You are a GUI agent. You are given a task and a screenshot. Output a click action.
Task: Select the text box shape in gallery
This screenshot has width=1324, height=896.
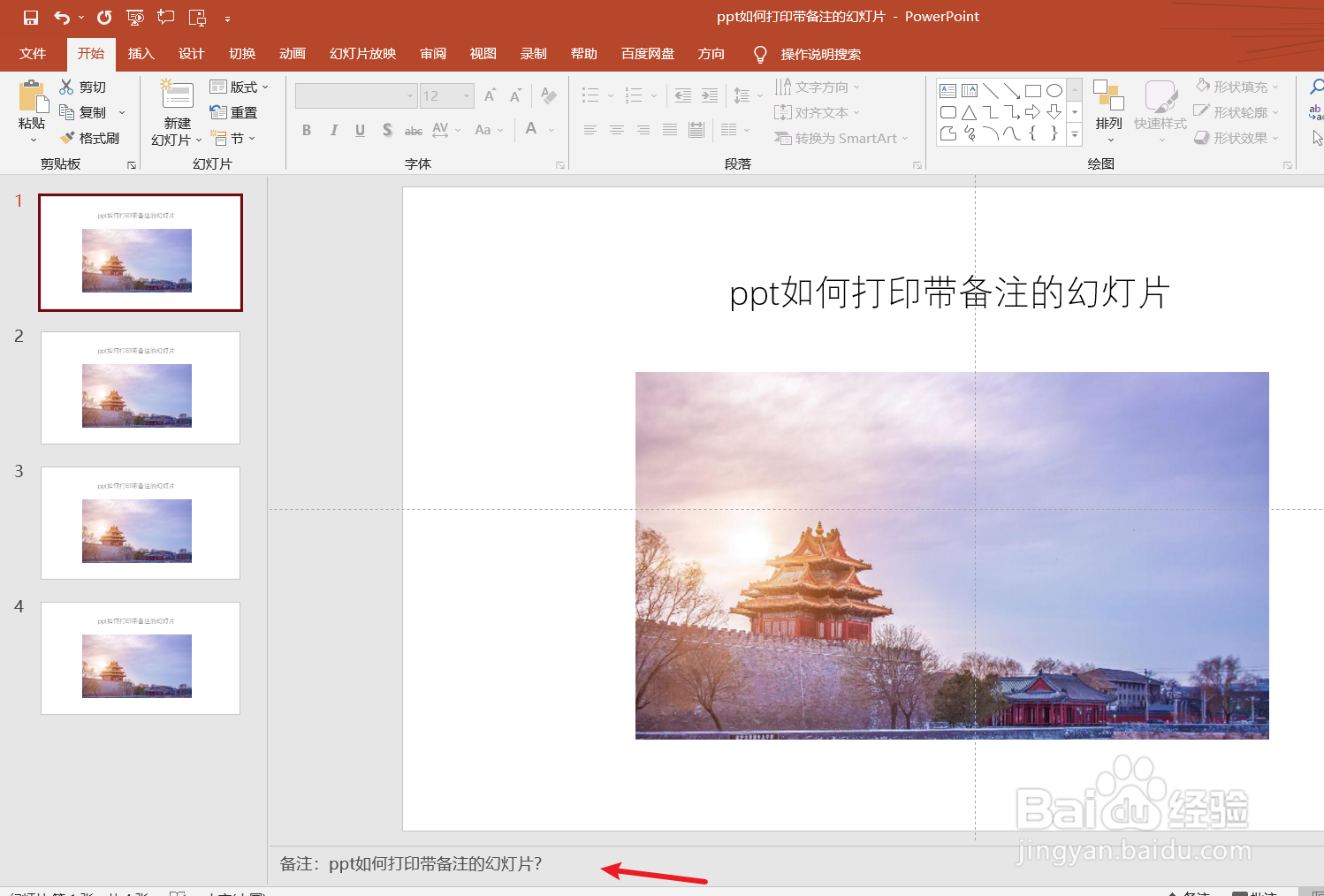(948, 90)
